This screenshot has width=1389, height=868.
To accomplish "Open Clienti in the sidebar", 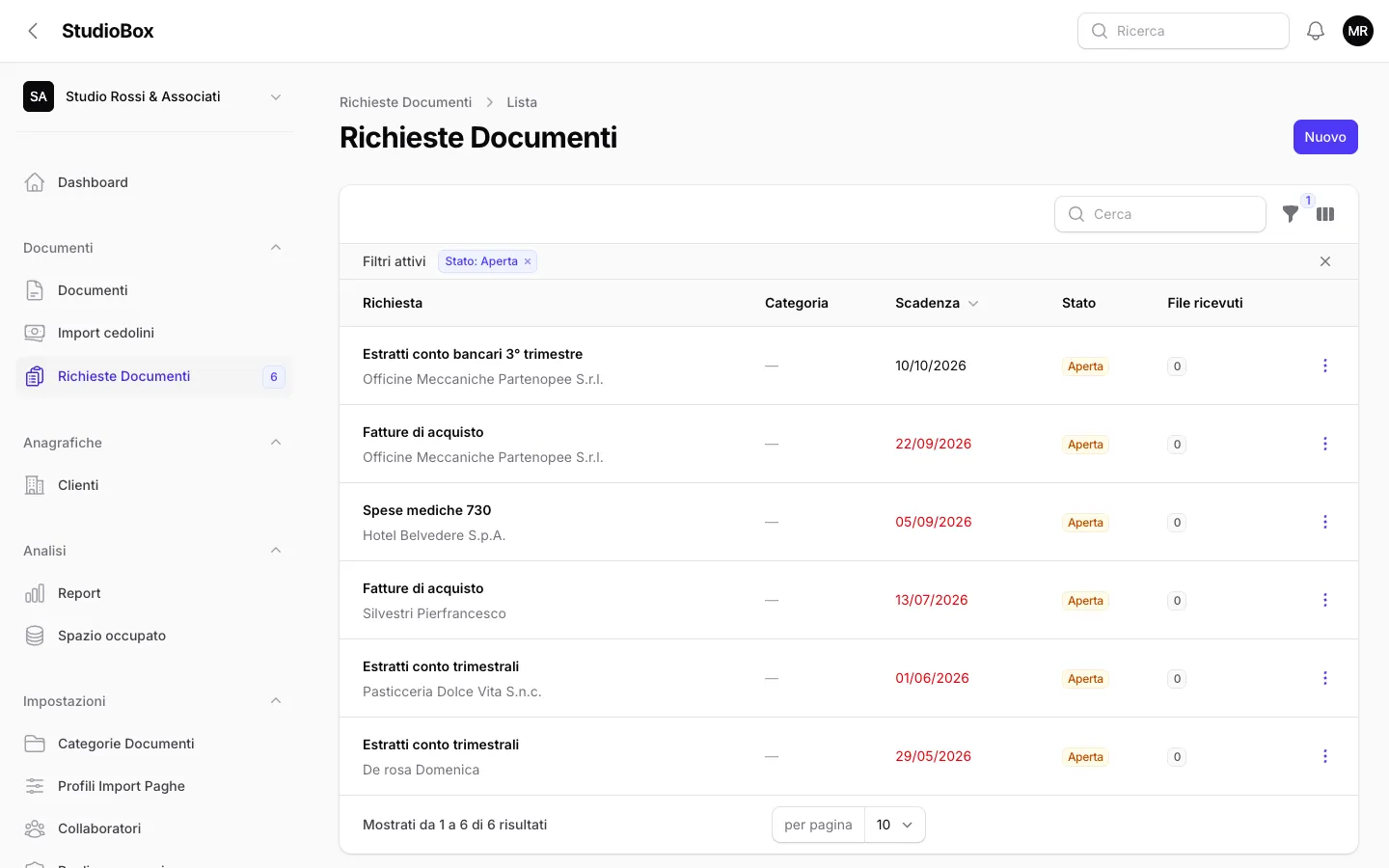I will [x=154, y=485].
